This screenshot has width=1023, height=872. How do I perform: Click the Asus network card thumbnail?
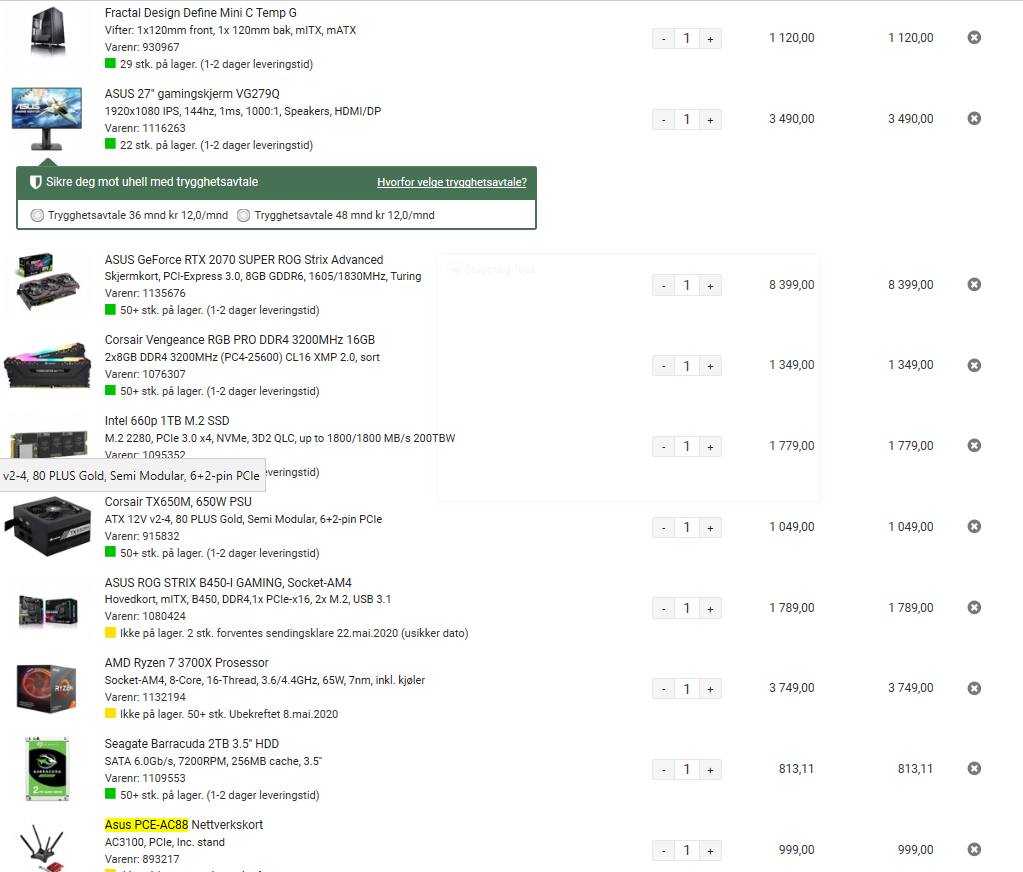[x=42, y=847]
